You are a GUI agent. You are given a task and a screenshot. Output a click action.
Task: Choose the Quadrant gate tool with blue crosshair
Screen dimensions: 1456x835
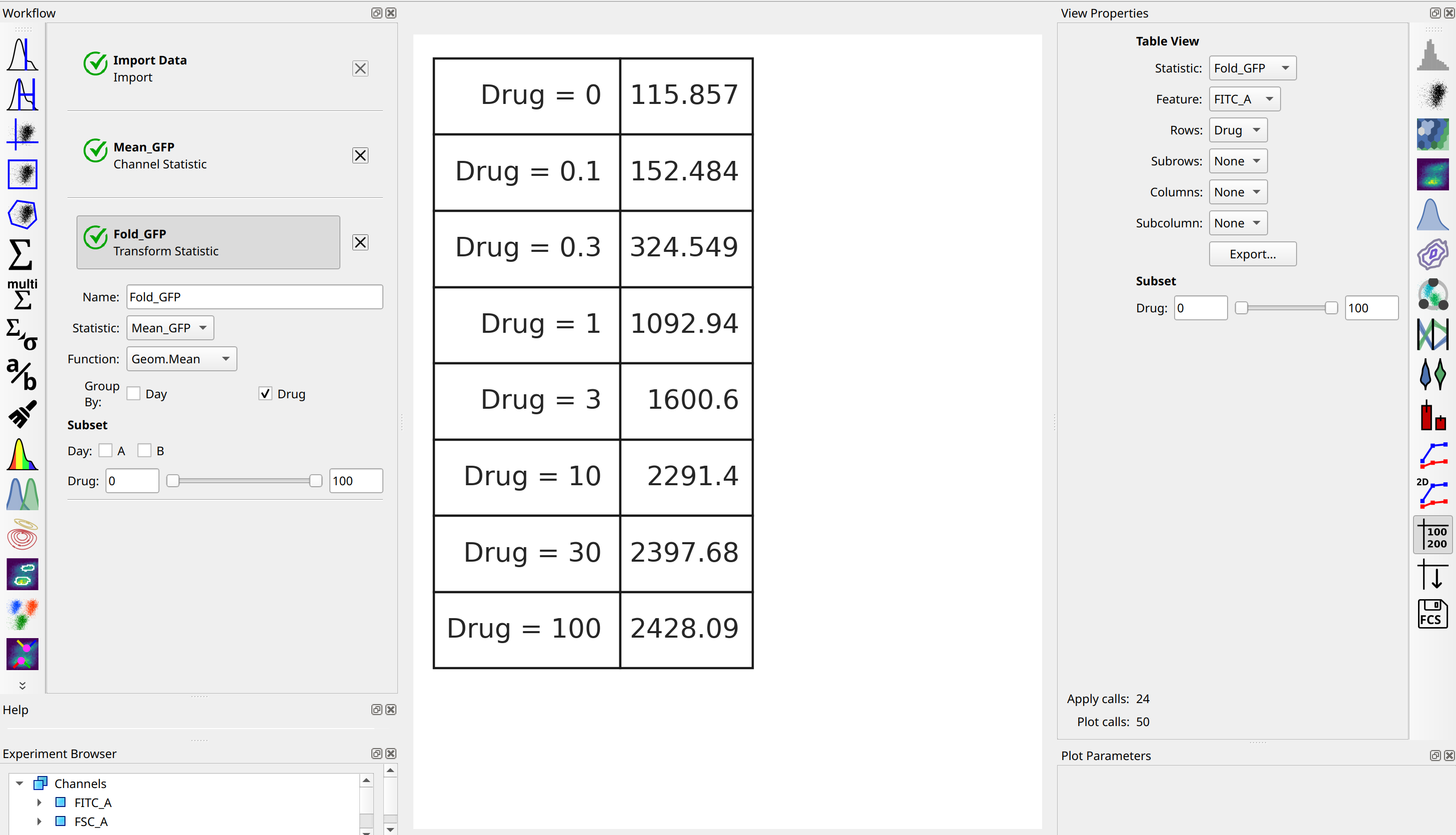22,134
